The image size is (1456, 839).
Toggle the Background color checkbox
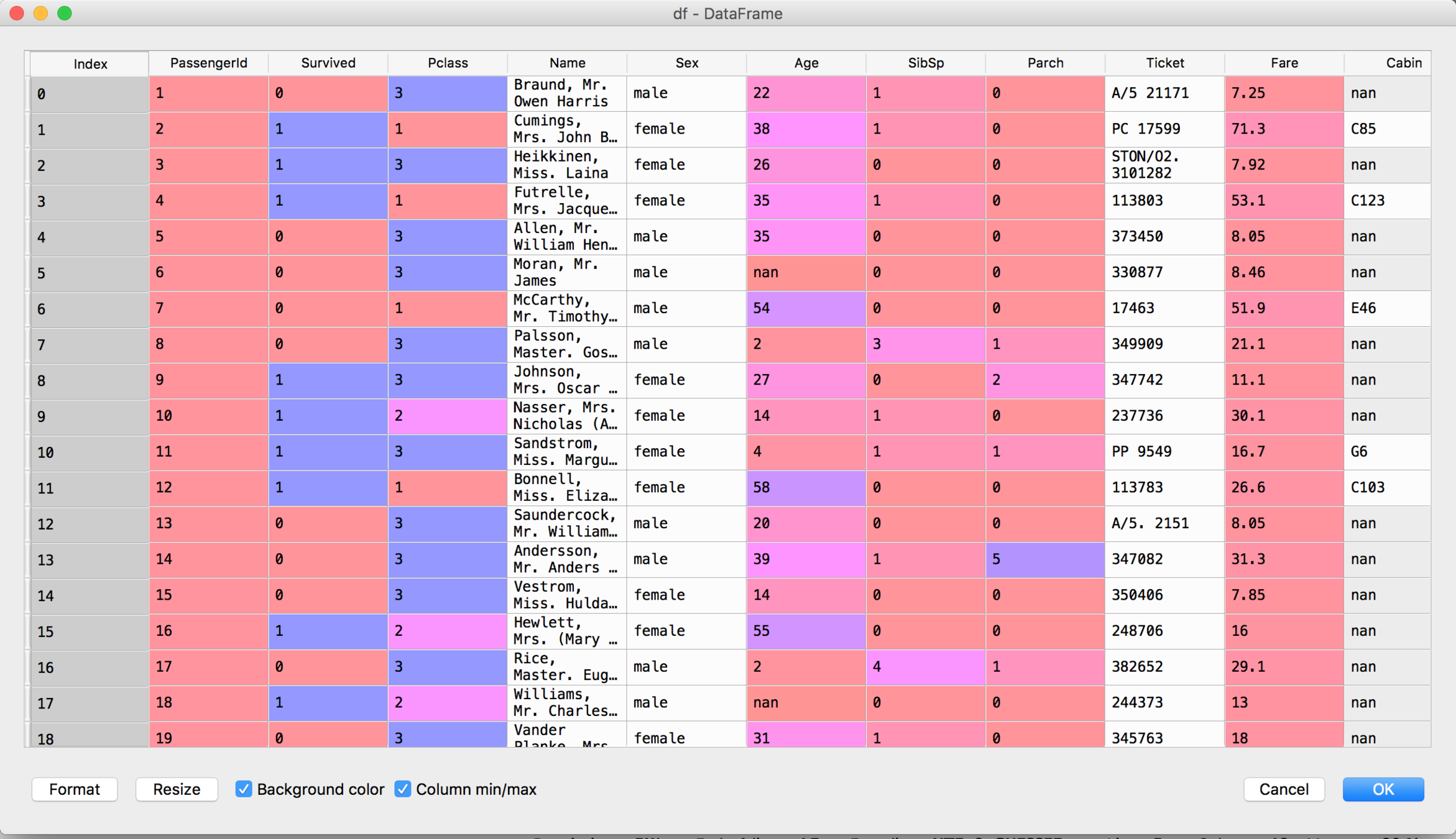244,789
